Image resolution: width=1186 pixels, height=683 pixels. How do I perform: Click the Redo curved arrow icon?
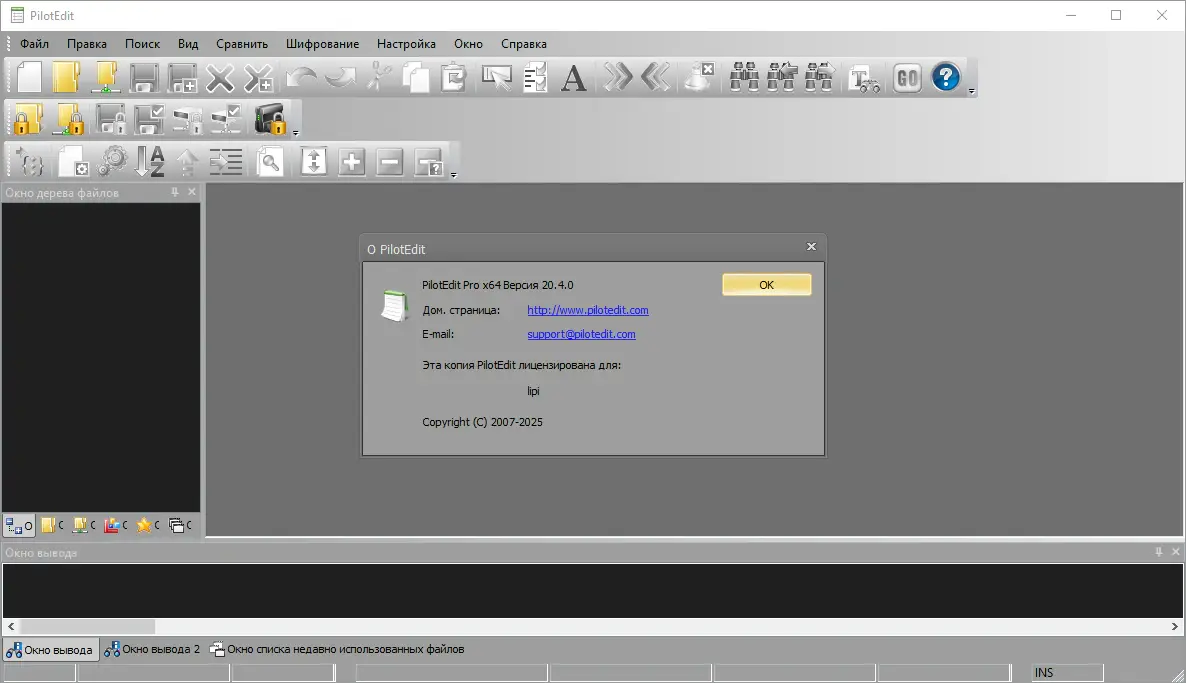click(340, 78)
